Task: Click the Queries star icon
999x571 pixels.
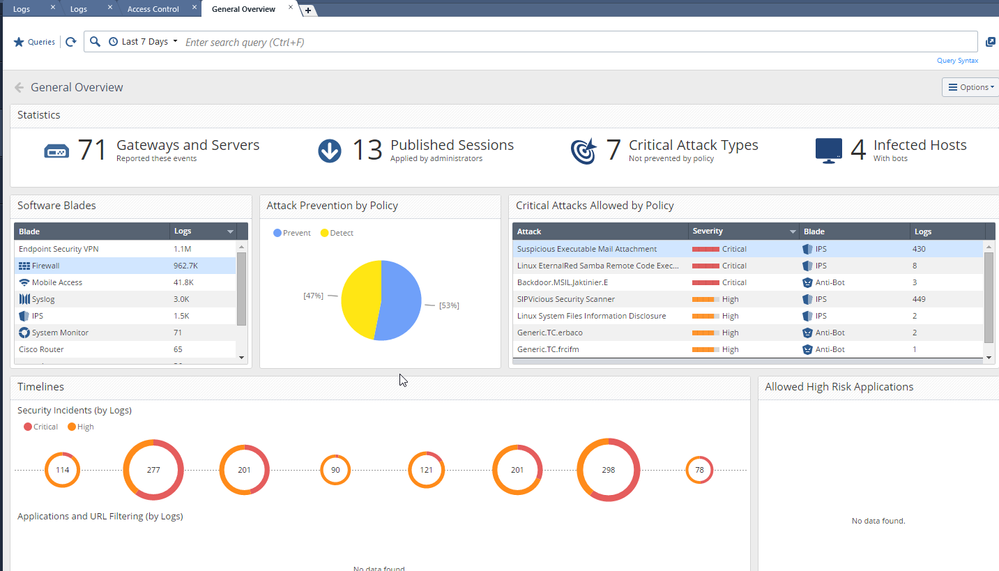Action: pyautogui.click(x=18, y=42)
